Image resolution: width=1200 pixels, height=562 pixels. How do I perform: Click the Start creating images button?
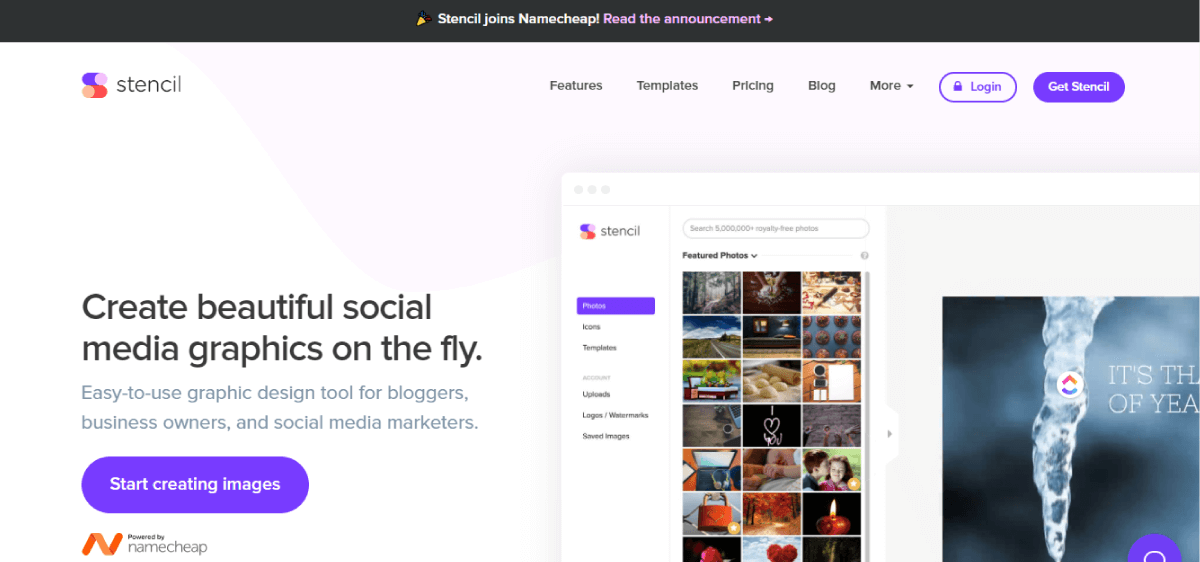coord(195,485)
